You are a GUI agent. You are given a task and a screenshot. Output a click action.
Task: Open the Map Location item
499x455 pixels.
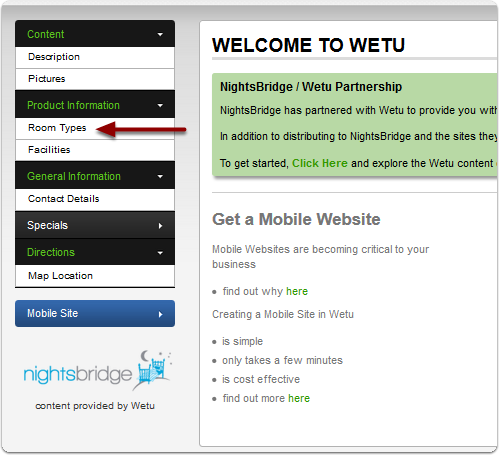[x=95, y=276]
